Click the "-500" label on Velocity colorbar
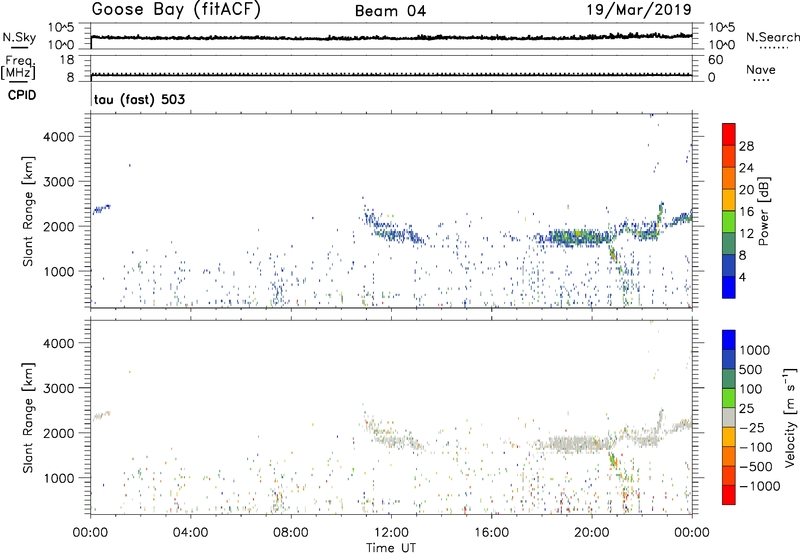800x554 pixels. pyautogui.click(x=756, y=466)
